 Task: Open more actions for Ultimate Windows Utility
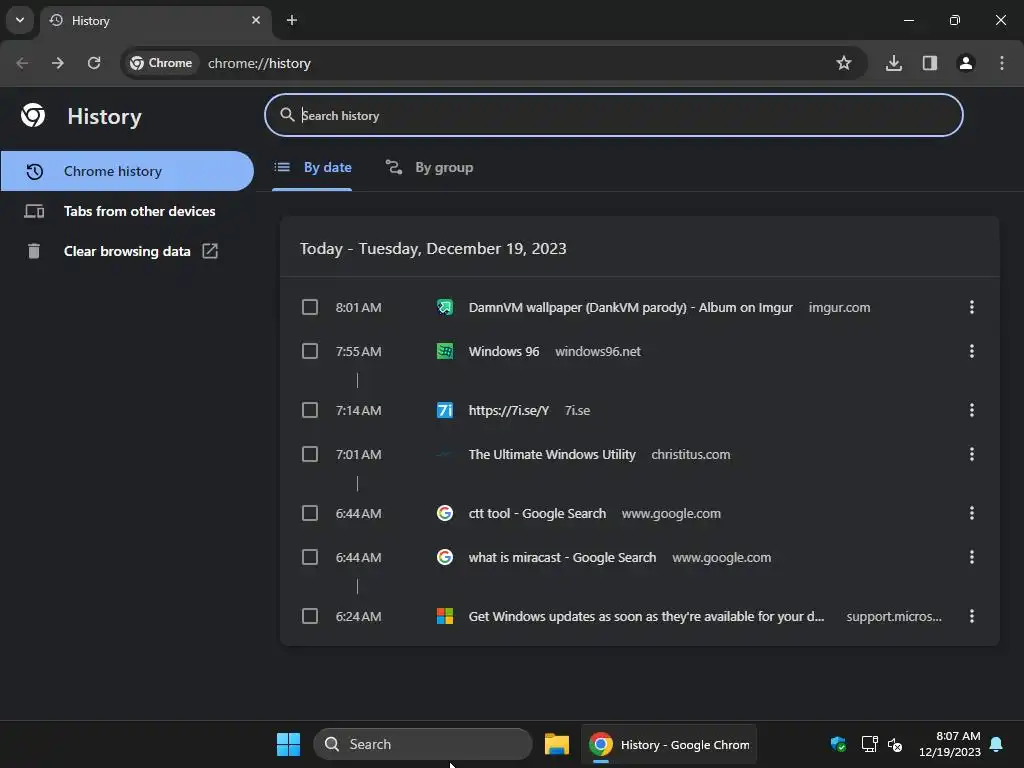pyautogui.click(x=972, y=455)
